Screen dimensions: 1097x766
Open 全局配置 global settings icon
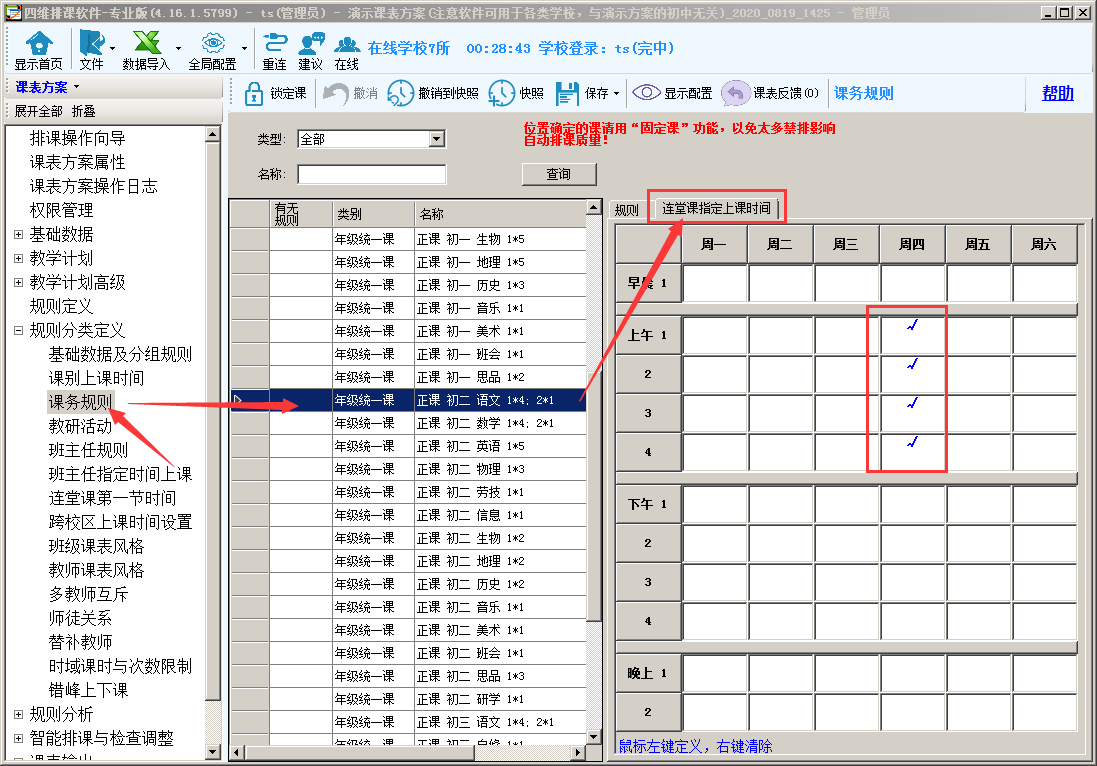(x=212, y=44)
